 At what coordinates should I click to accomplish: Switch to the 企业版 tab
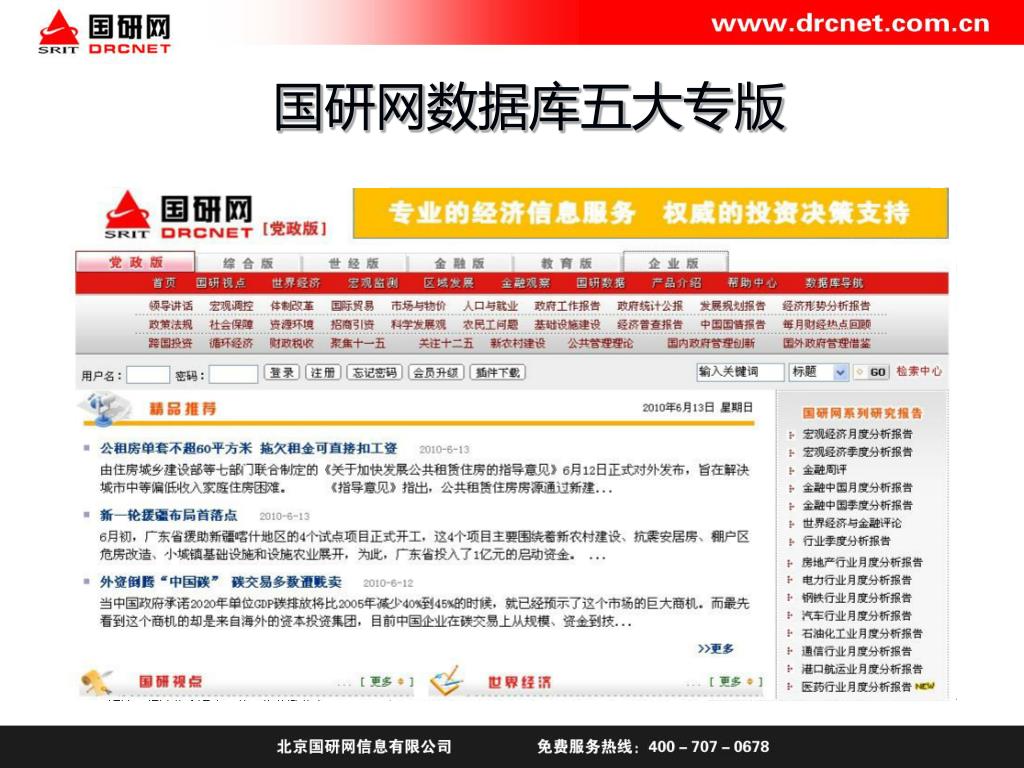coord(675,263)
